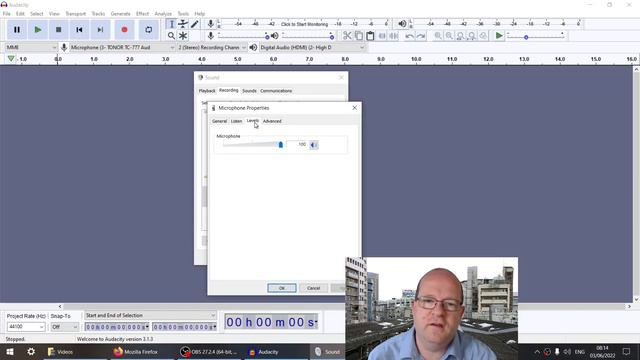Toggle the Loop button
Screen dimensions: 640x360
click(x=149, y=30)
